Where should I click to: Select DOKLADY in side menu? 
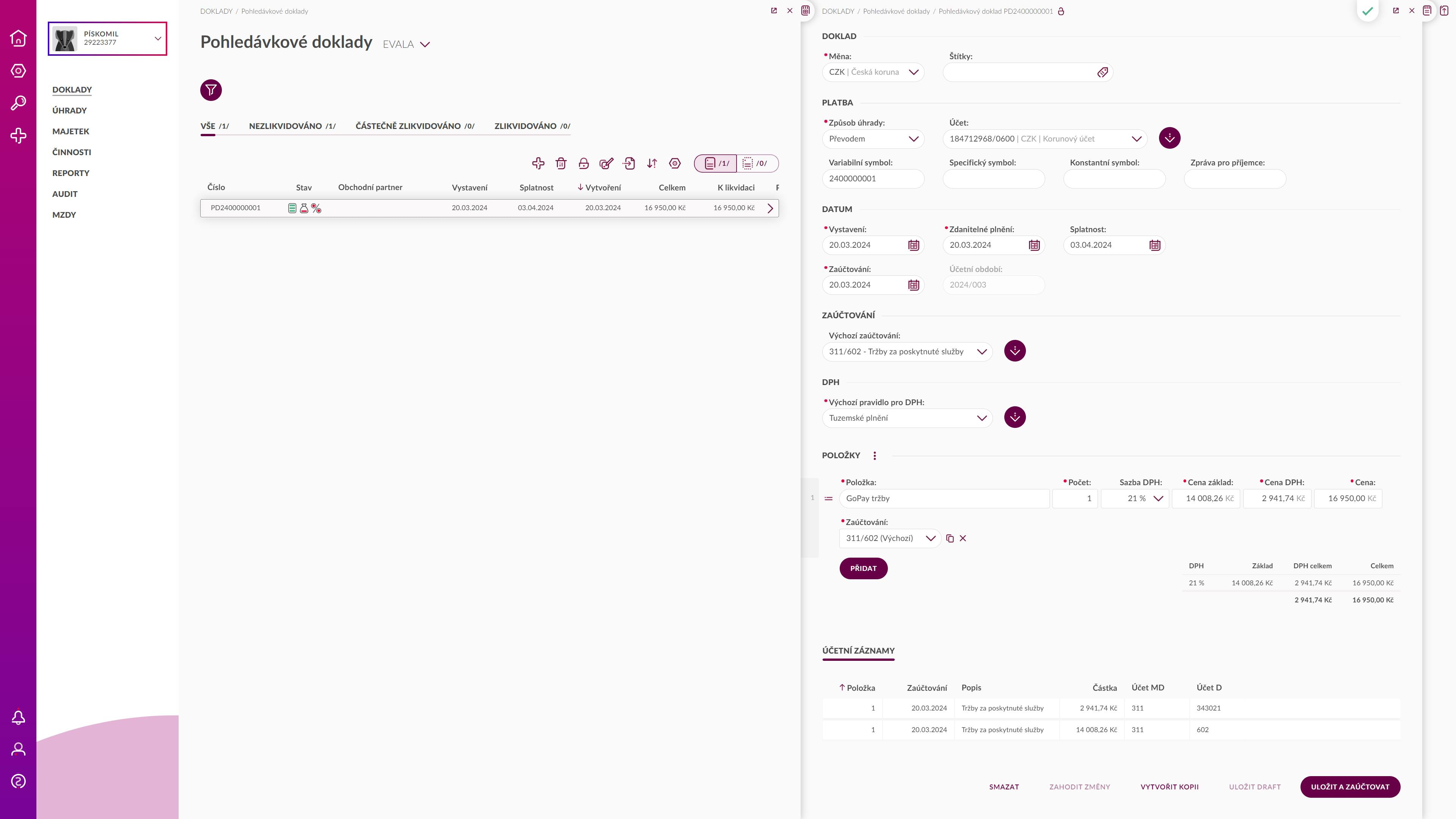(72, 90)
